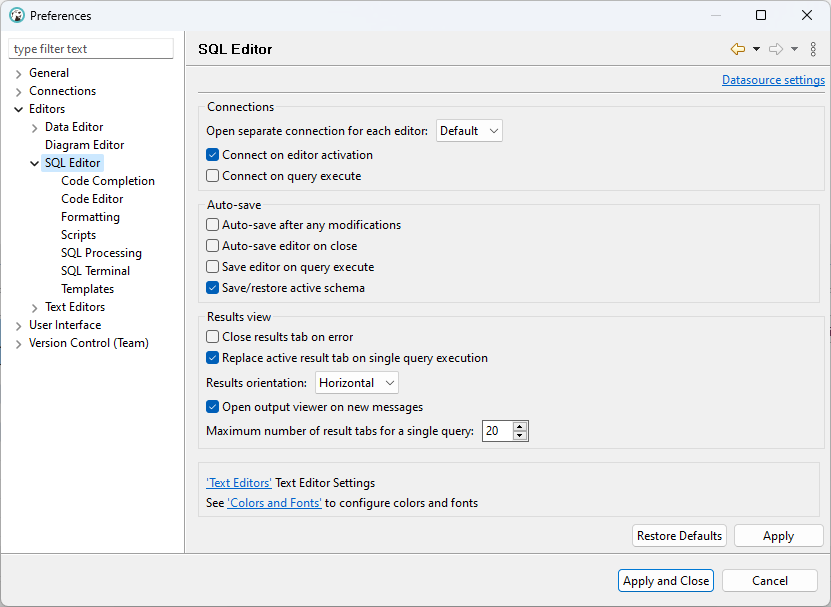This screenshot has width=831, height=607.
Task: Open the view menu via three-dot icon
Action: (813, 49)
